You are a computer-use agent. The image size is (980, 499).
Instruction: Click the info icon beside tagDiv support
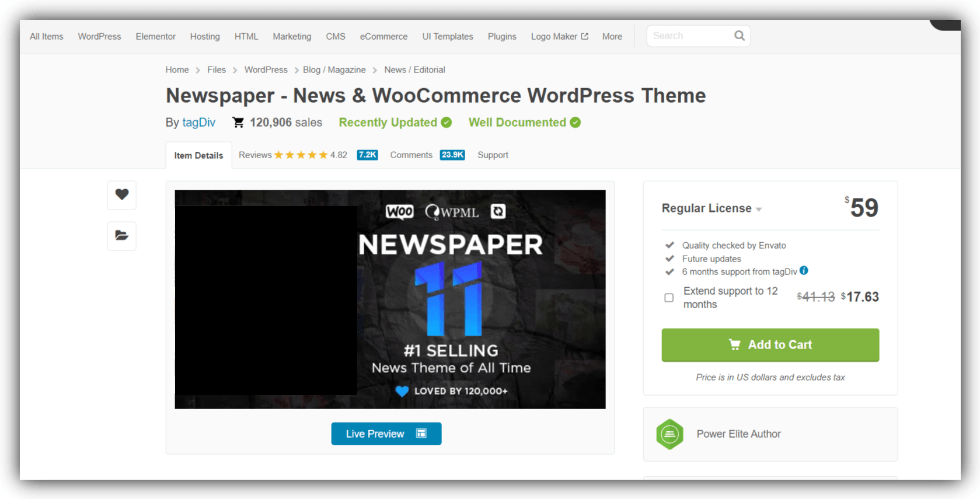(804, 271)
